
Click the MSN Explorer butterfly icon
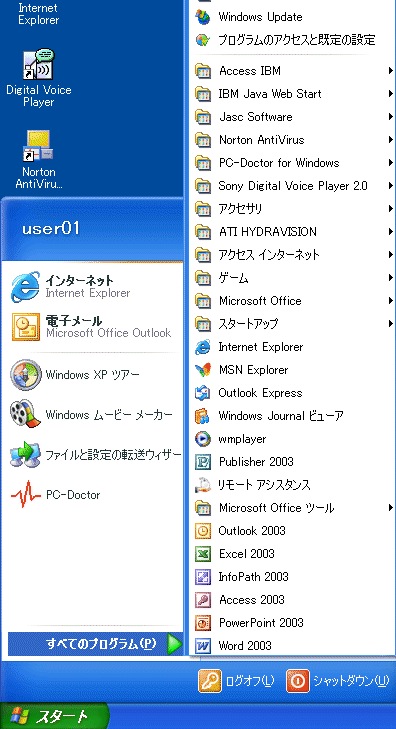pyautogui.click(x=203, y=370)
